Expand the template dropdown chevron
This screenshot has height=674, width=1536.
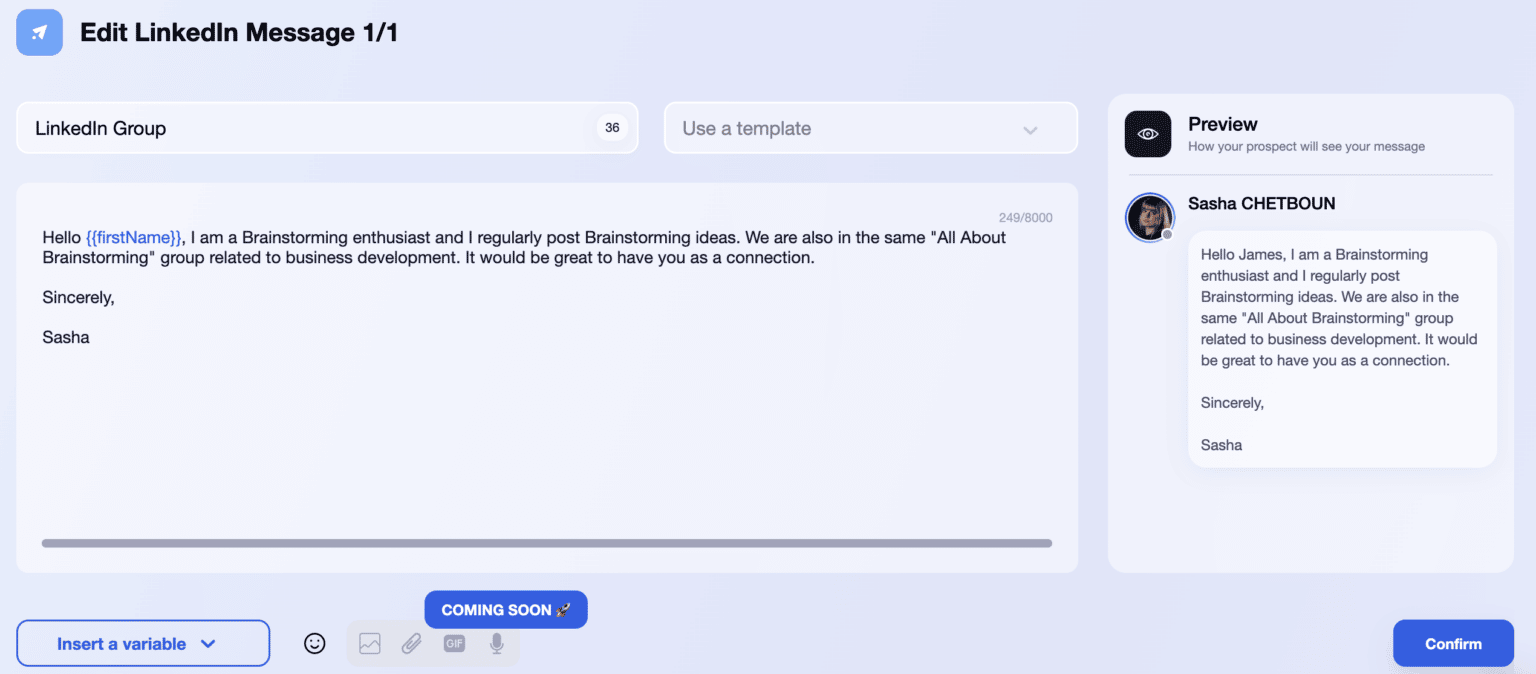coord(1030,130)
